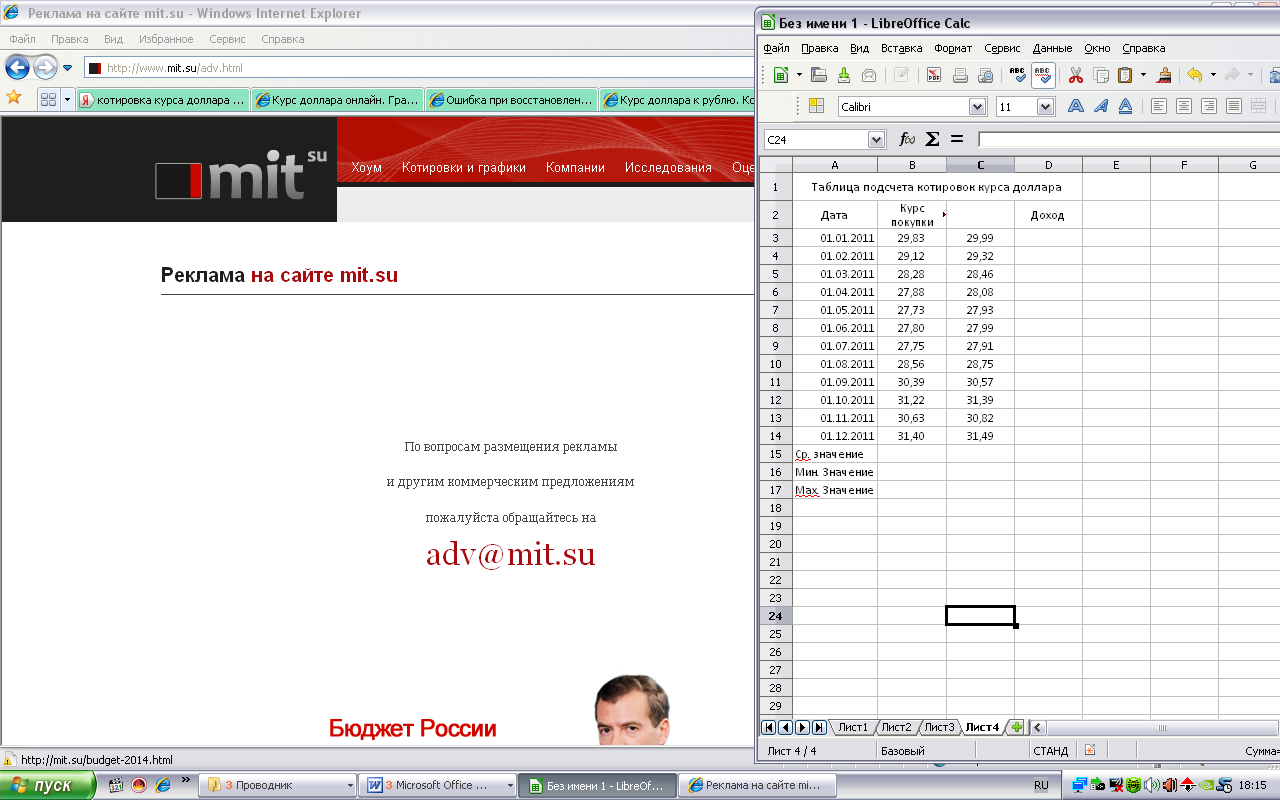
Task: Toggle AutoSpellcheck in the toolbar
Action: (x=1043, y=75)
